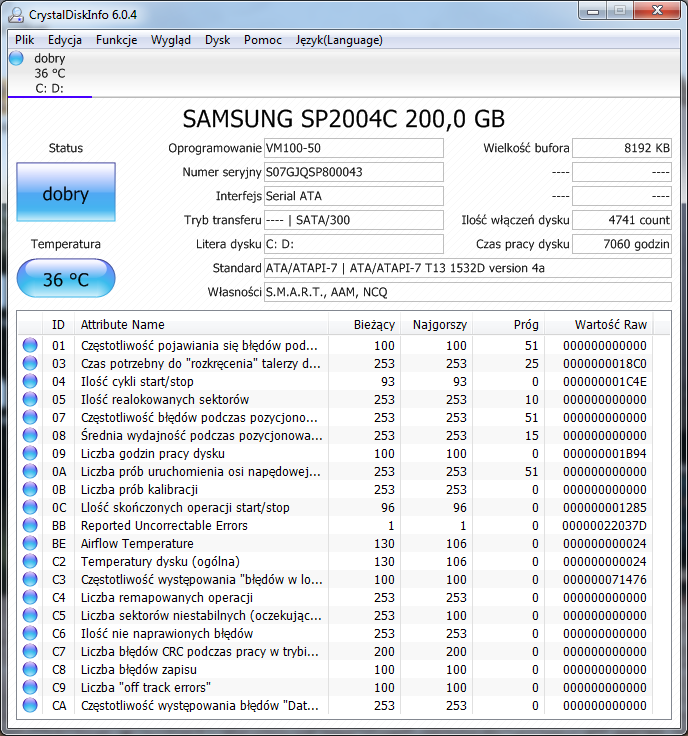Click the status orb for attribute 08

pyautogui.click(x=30, y=435)
